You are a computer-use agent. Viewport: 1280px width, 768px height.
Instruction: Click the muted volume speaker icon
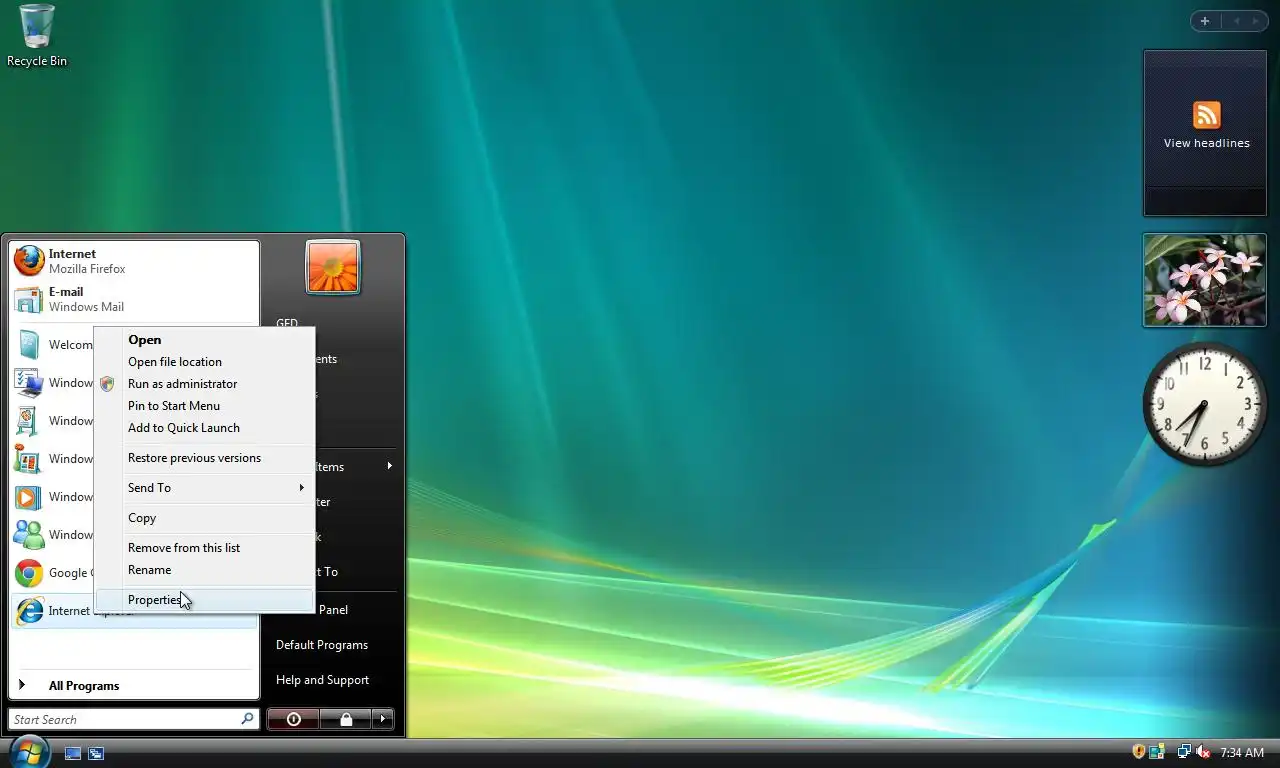pos(1203,752)
